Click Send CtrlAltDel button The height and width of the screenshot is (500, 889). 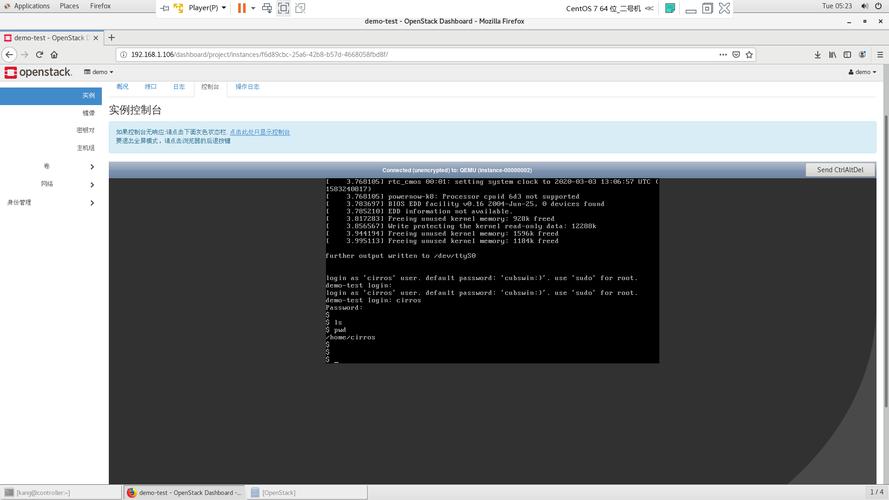click(x=840, y=170)
